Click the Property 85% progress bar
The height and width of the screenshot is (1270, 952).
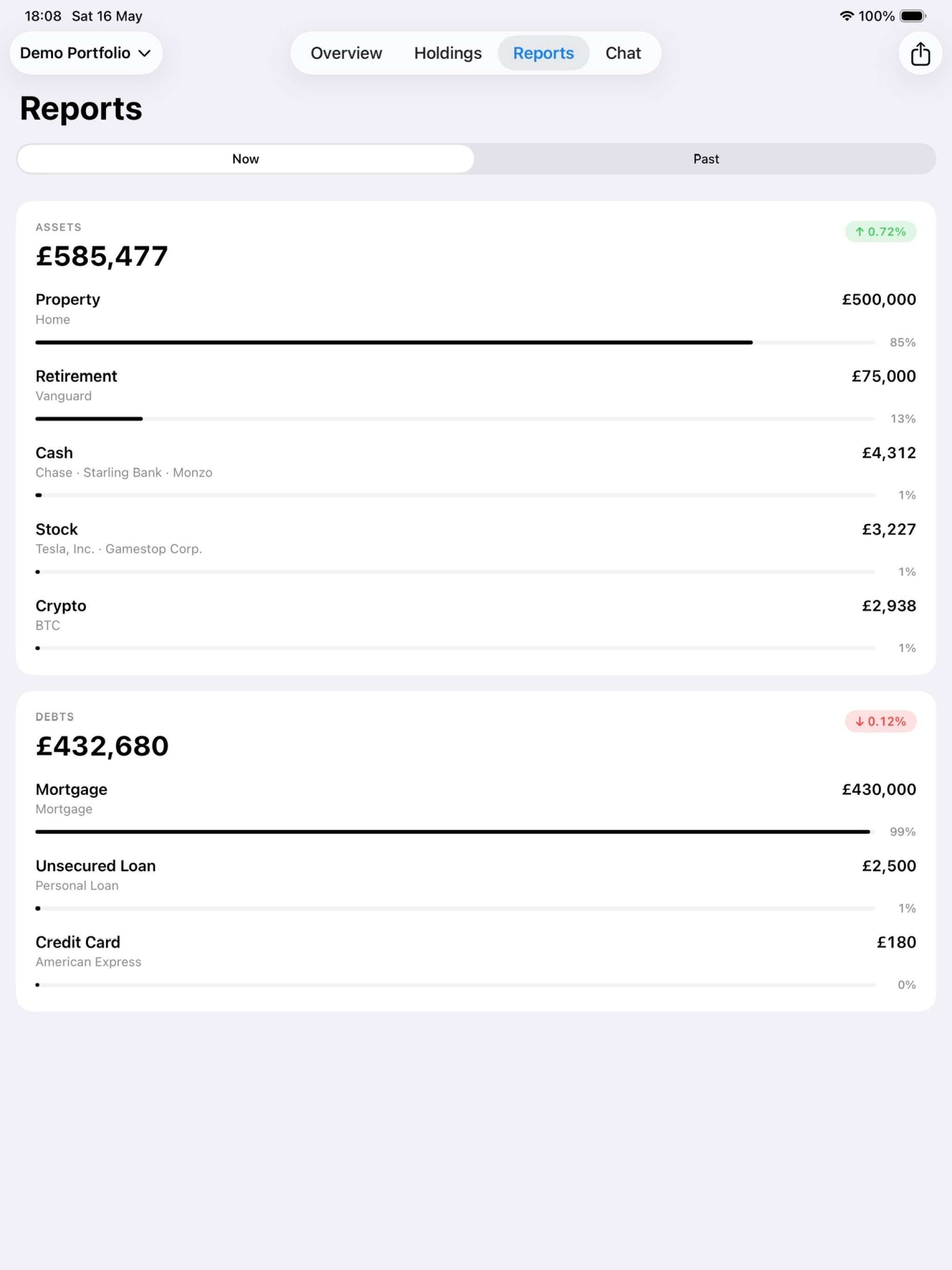pos(456,343)
